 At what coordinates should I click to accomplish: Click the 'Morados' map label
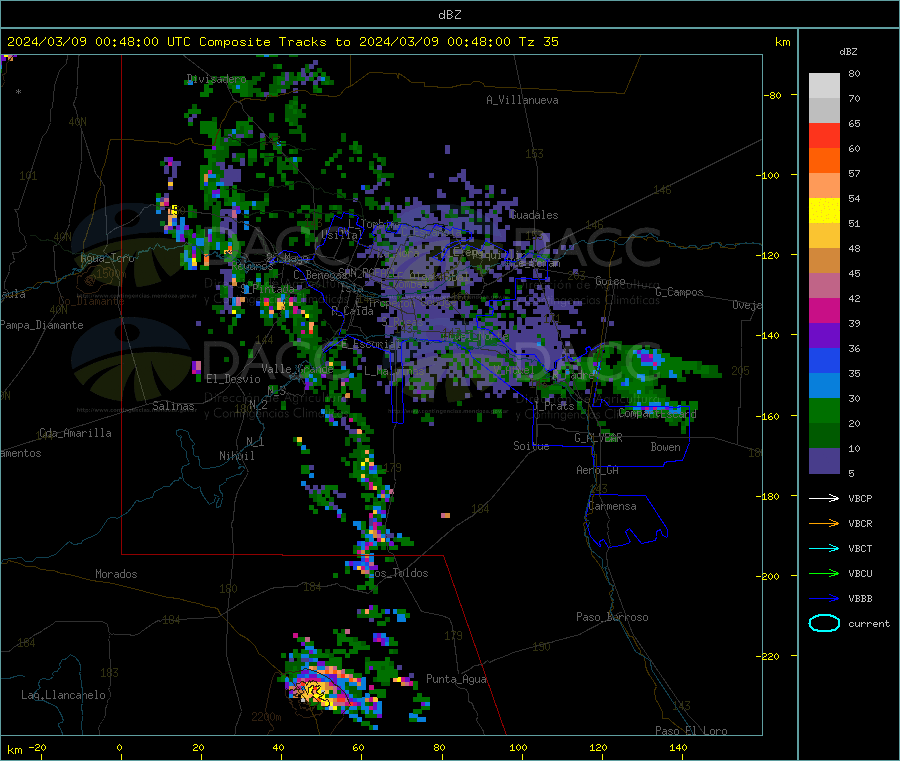(x=116, y=574)
